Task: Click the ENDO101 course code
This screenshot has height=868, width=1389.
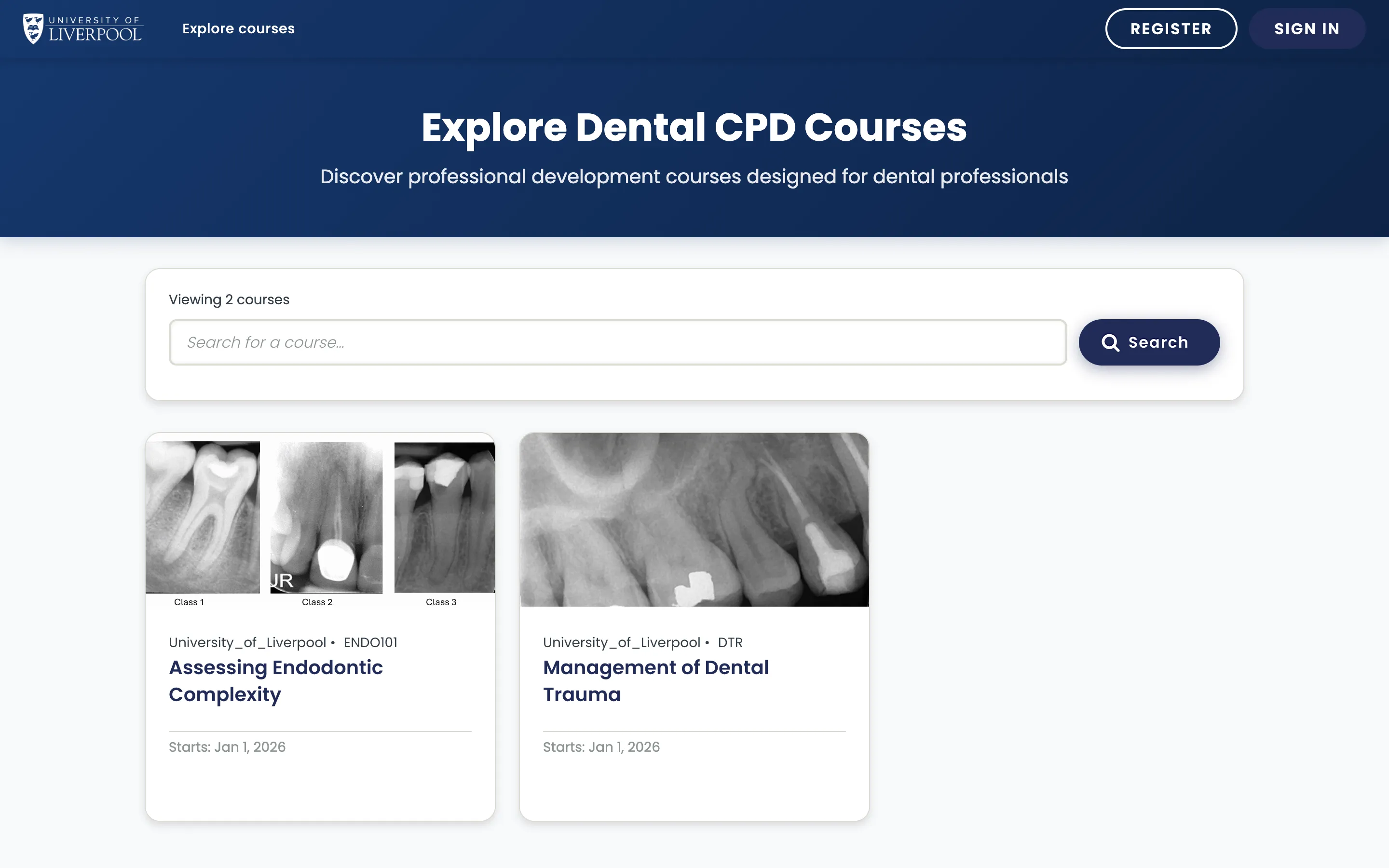Action: pos(370,642)
